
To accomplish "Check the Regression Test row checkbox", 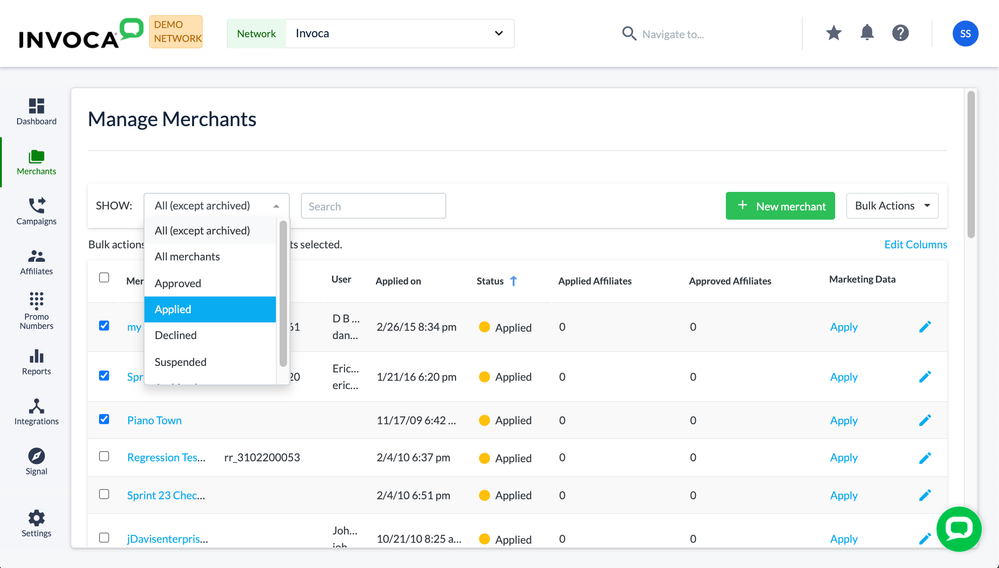I will tap(104, 457).
